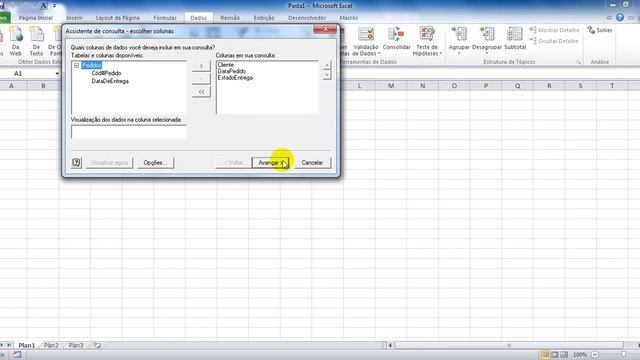640x360 pixels.
Task: Open the Fórmulas ribbon tab
Action: pyautogui.click(x=165, y=18)
